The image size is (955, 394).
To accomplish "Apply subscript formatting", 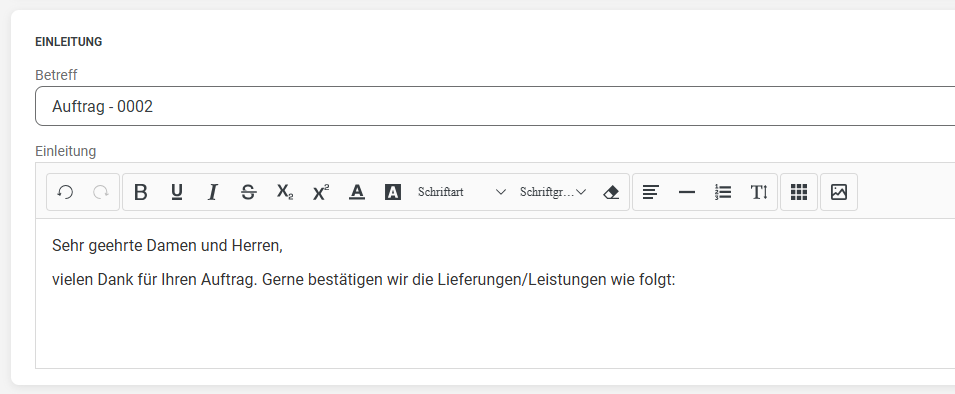I will pyautogui.click(x=284, y=192).
